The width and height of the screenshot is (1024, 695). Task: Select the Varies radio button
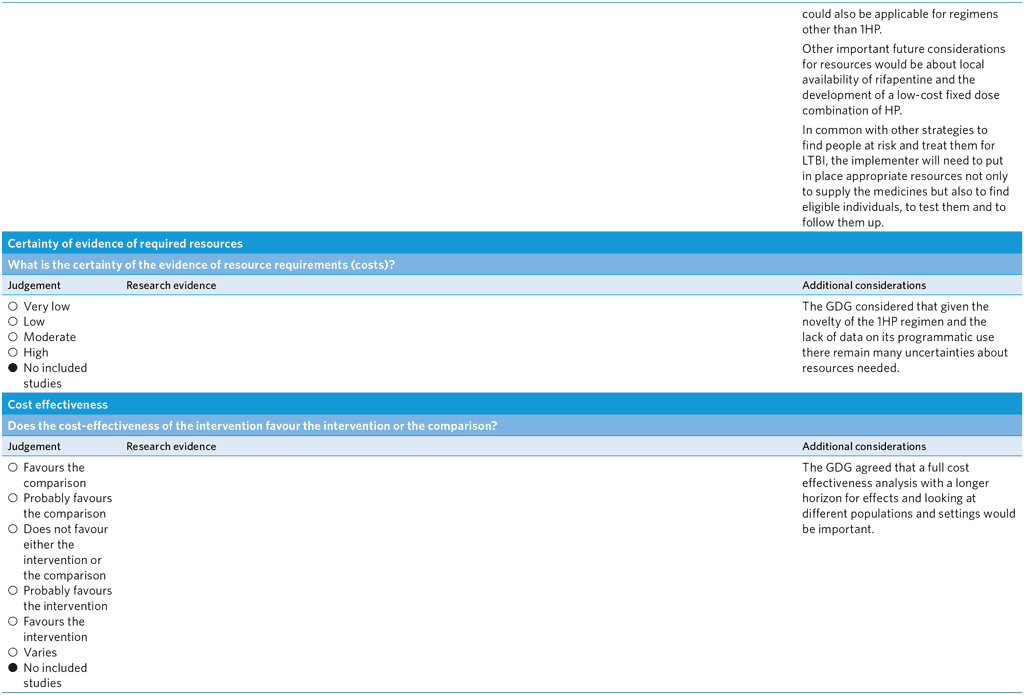click(x=11, y=652)
